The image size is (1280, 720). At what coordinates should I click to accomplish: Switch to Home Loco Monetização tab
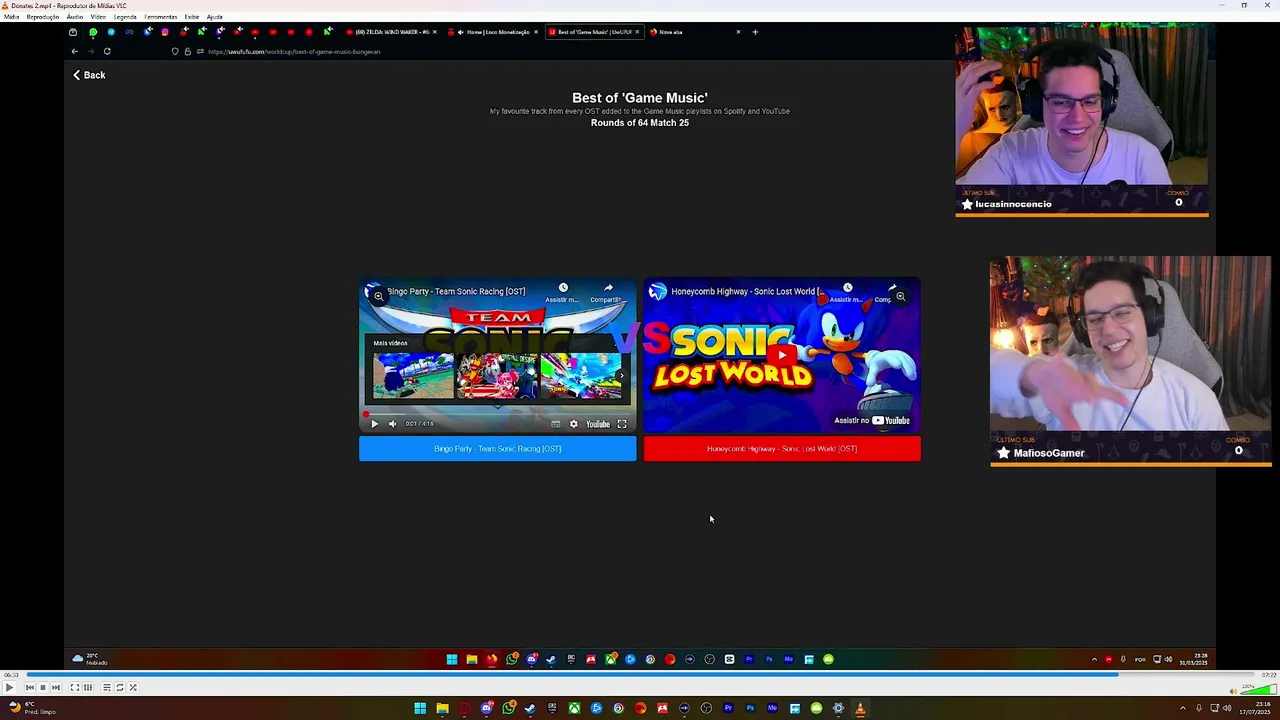click(x=497, y=32)
